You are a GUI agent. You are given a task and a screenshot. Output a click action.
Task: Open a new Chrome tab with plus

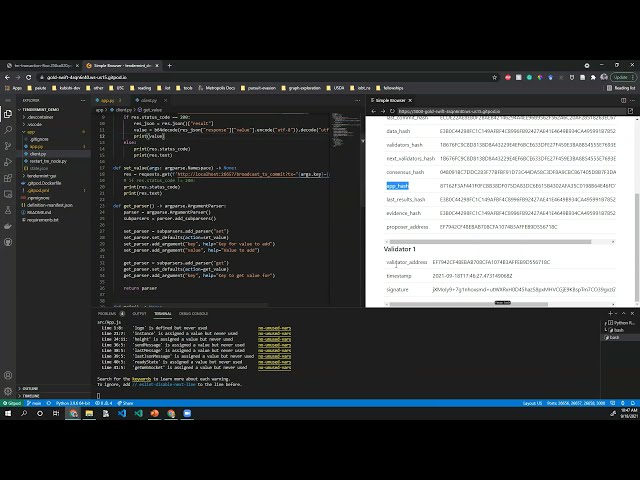click(x=169, y=65)
